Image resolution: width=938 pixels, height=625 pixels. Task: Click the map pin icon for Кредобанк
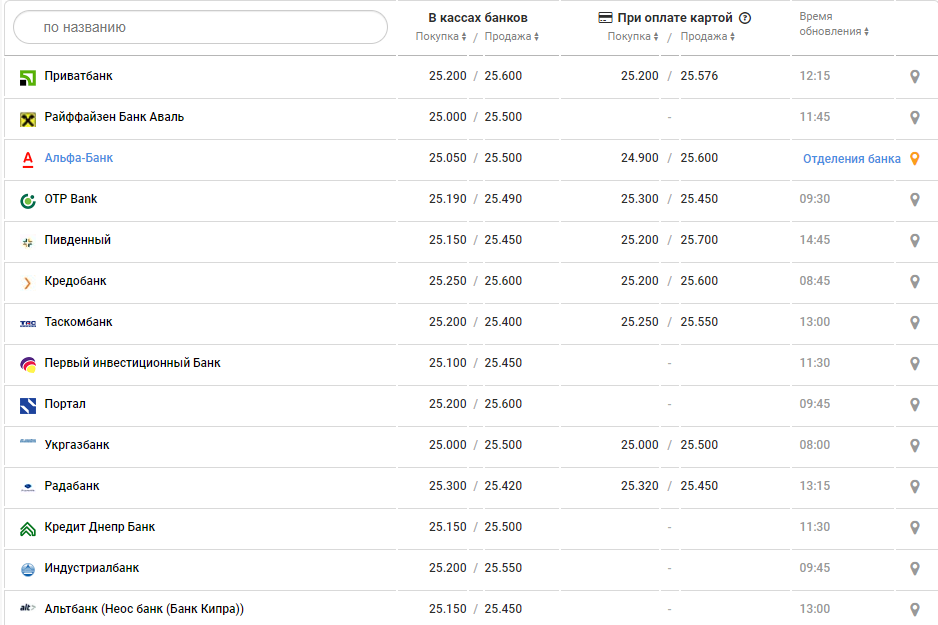tap(914, 282)
